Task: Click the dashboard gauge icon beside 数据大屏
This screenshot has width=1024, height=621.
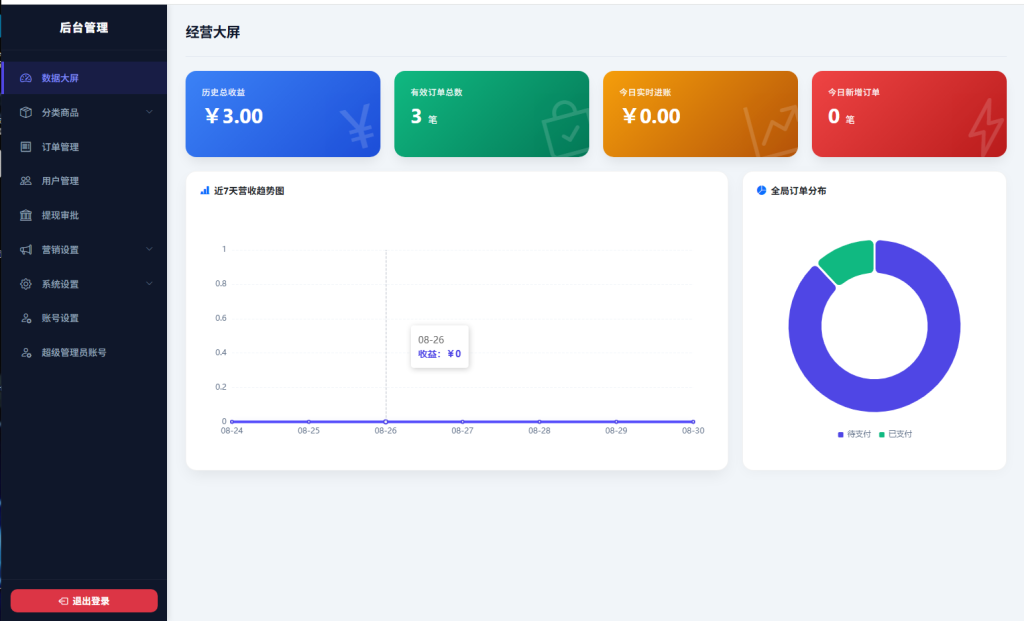Action: tap(25, 78)
